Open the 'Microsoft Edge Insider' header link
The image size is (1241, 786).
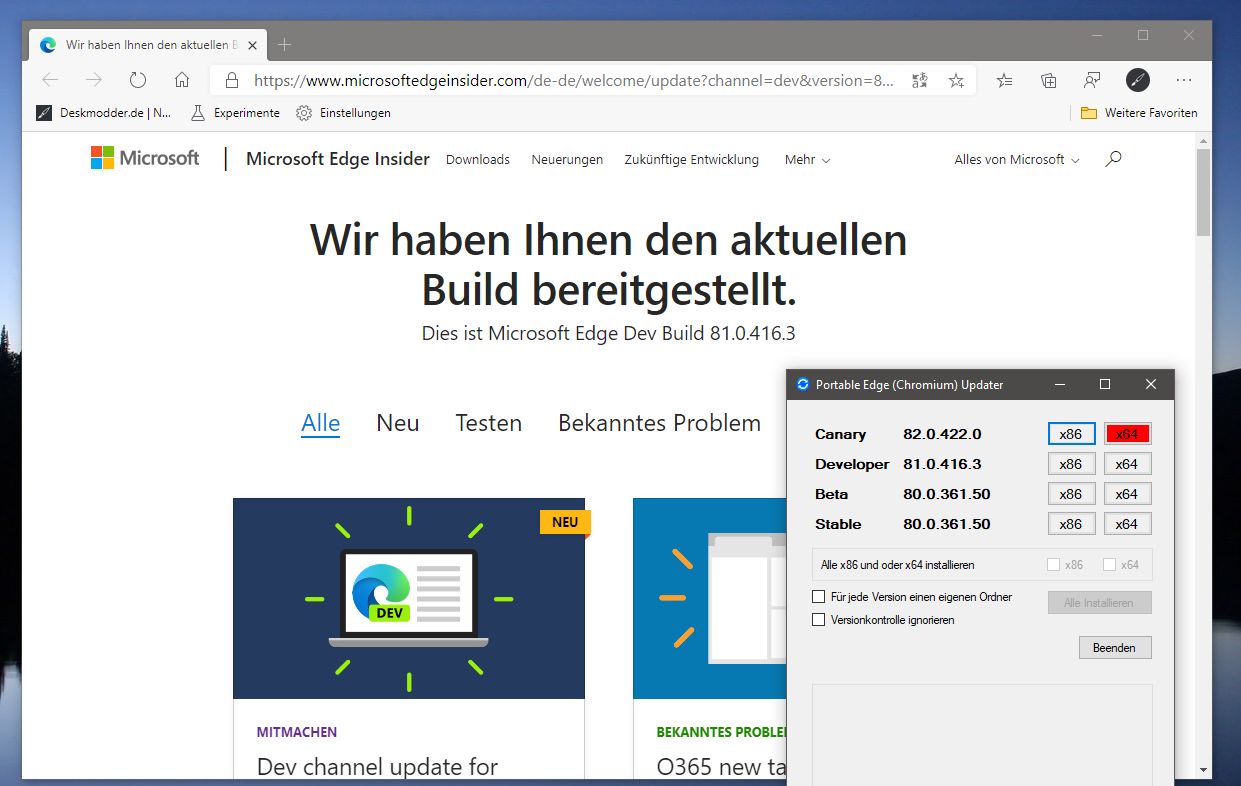[x=338, y=159]
